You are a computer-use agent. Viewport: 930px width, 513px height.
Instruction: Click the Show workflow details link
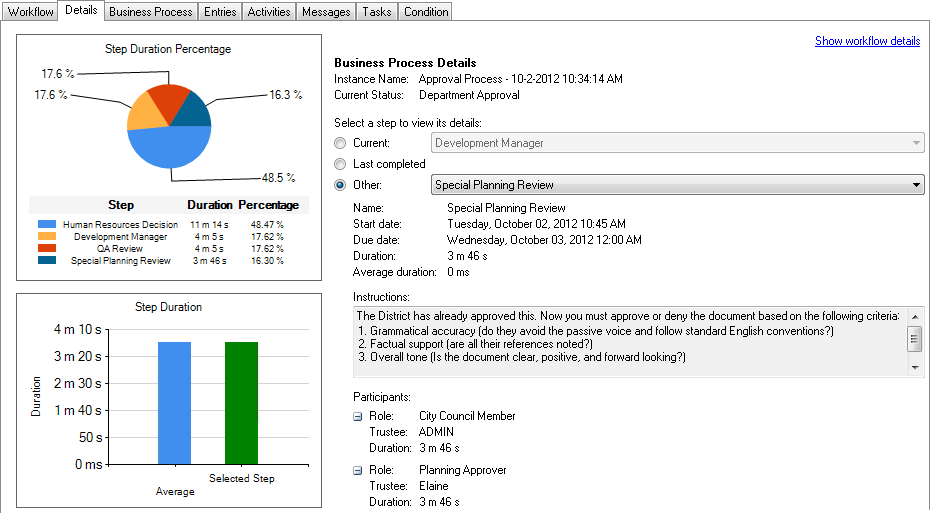coord(867,41)
